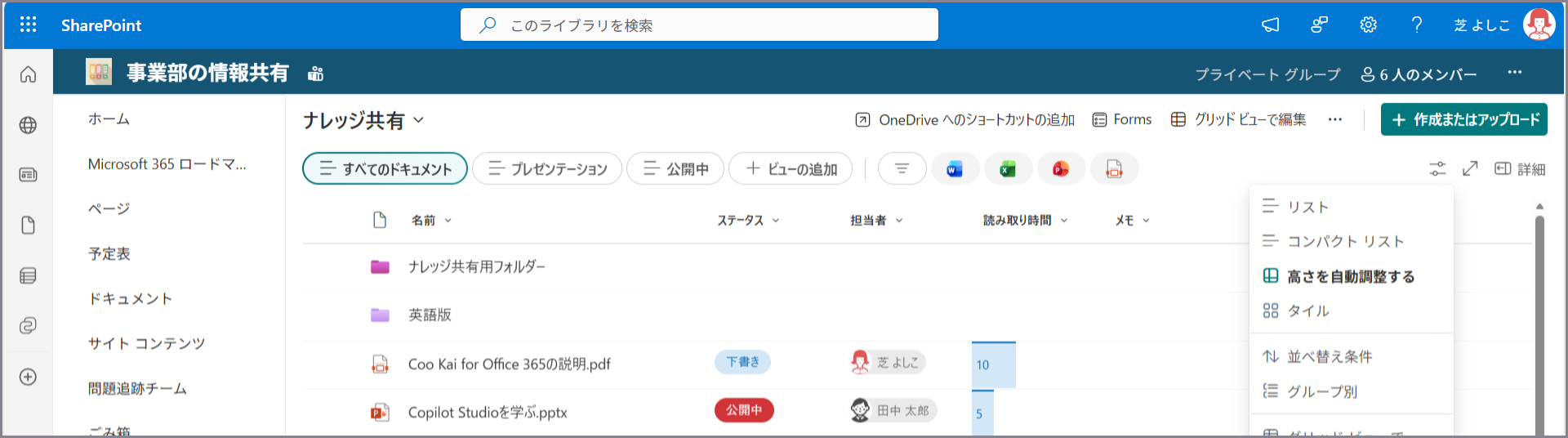Filter documents by PowerPoint file type

[1061, 169]
